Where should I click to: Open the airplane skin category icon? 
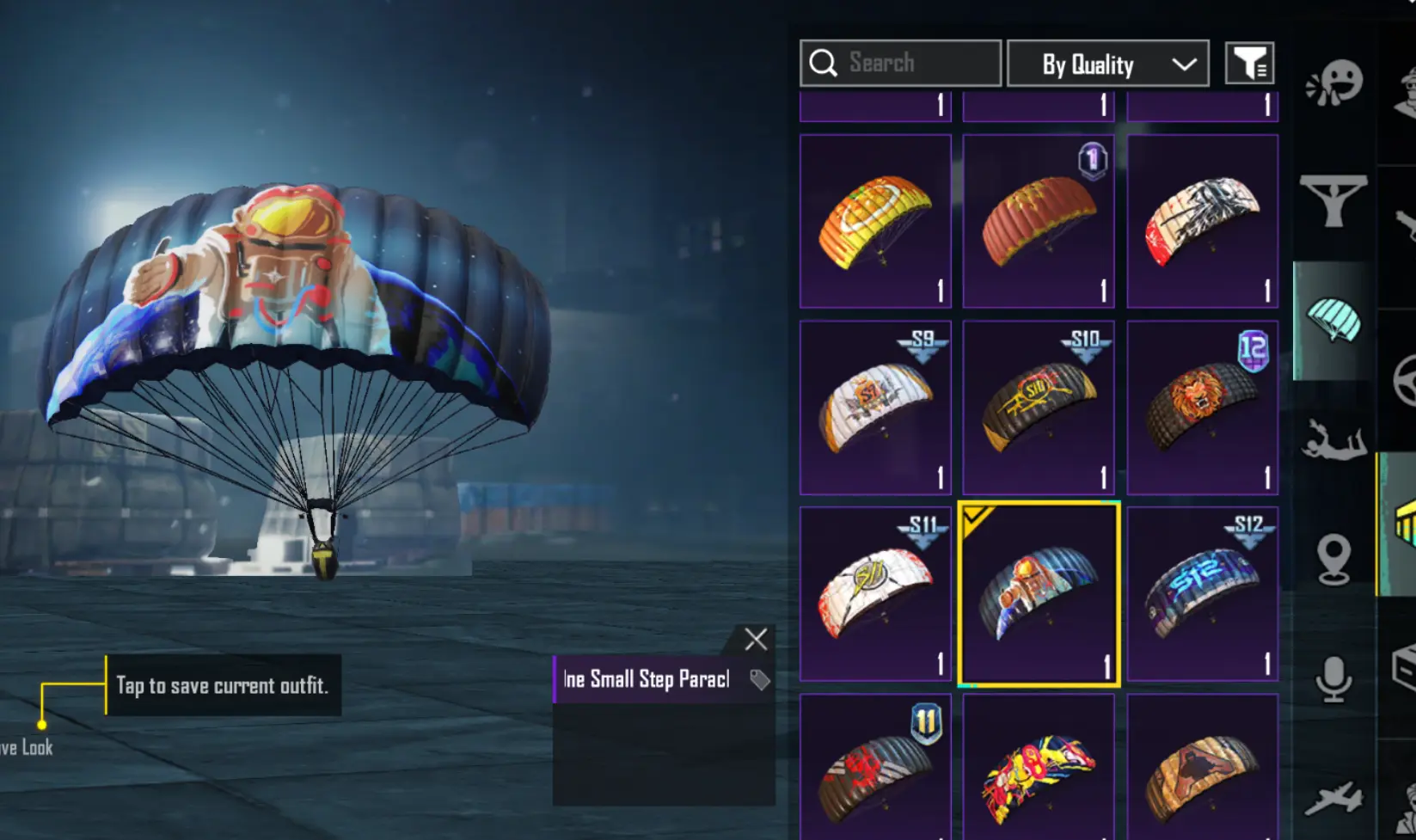1333,798
